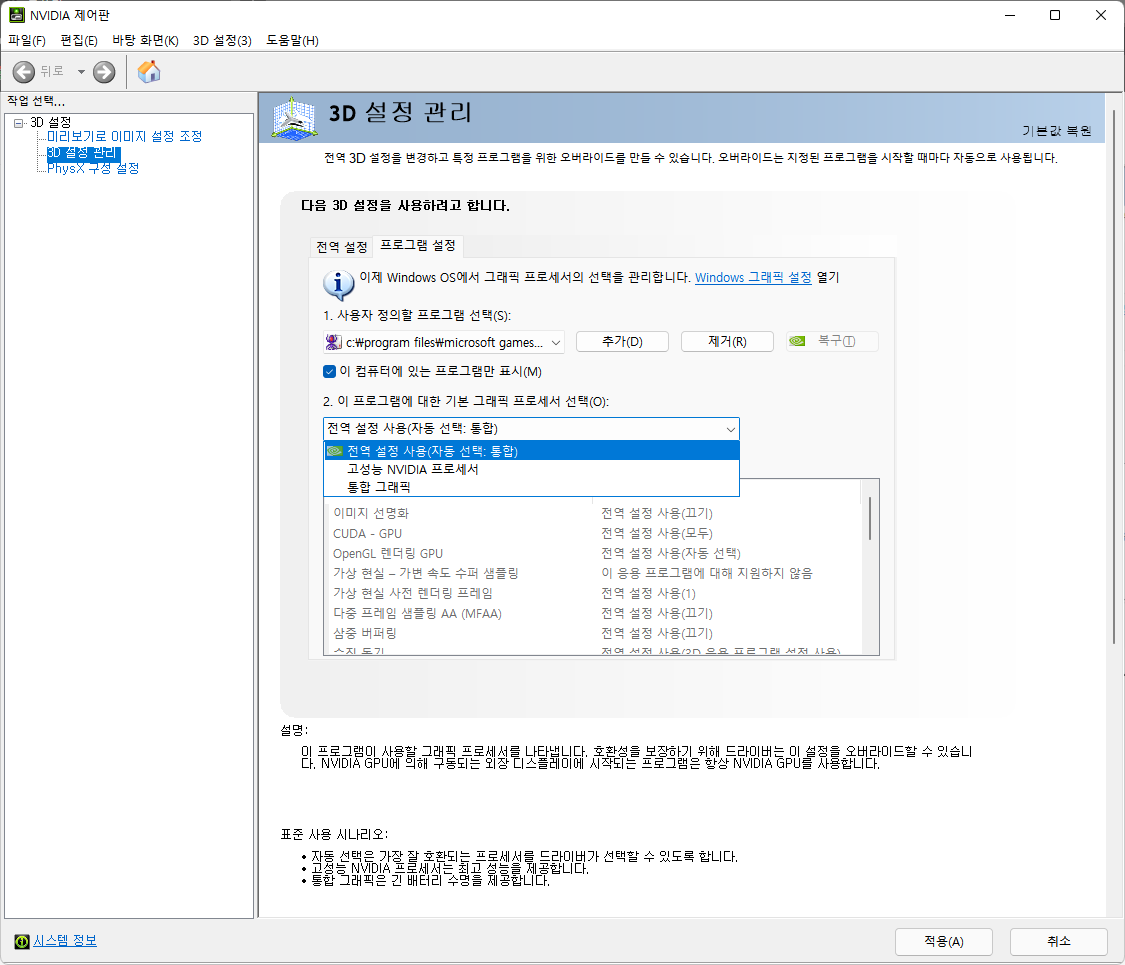Open the 편집(E) menu
This screenshot has width=1125, height=965.
pos(79,41)
